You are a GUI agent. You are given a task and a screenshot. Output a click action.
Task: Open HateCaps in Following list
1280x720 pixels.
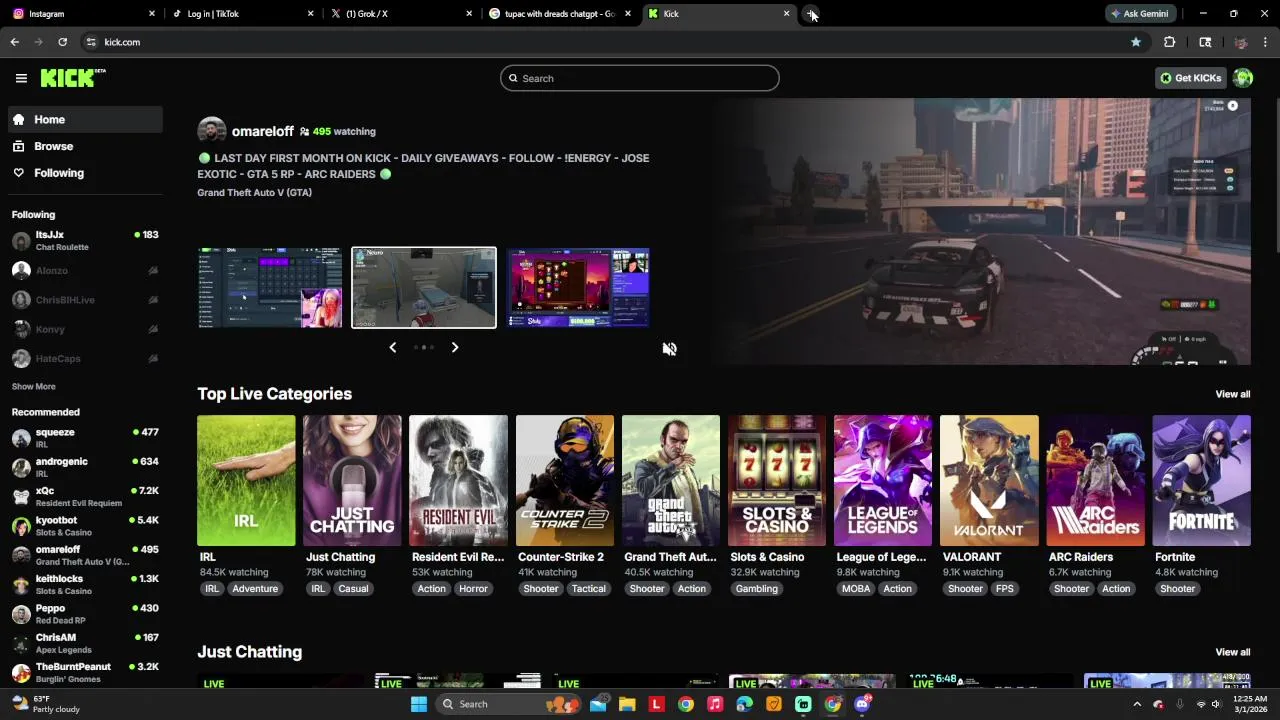pos(85,358)
